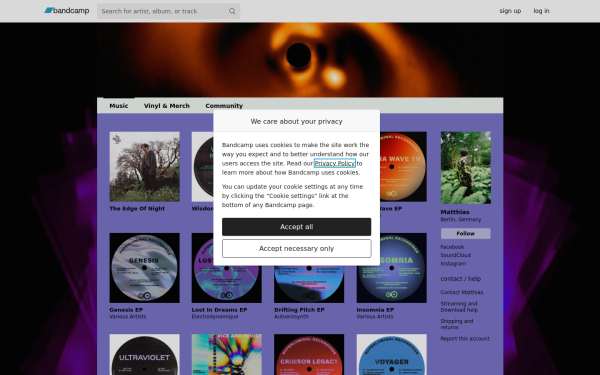Click Report this account
This screenshot has height=375, width=600.
[465, 339]
